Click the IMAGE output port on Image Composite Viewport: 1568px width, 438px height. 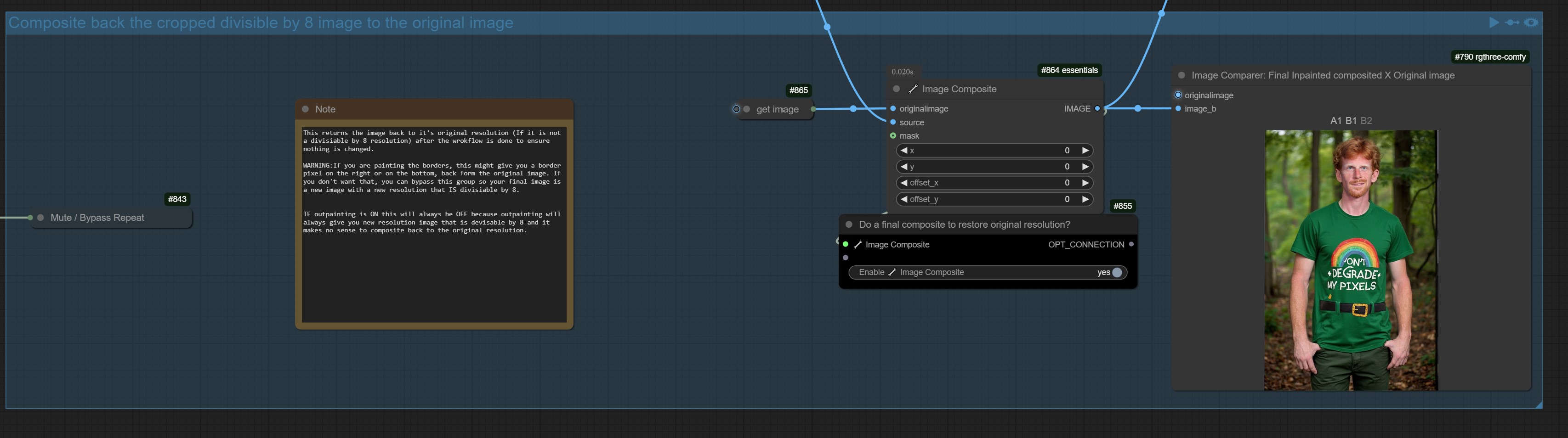click(1097, 109)
